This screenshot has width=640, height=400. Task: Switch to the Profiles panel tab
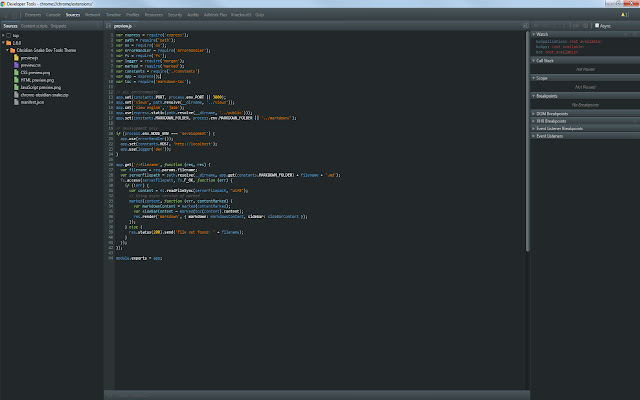133,15
